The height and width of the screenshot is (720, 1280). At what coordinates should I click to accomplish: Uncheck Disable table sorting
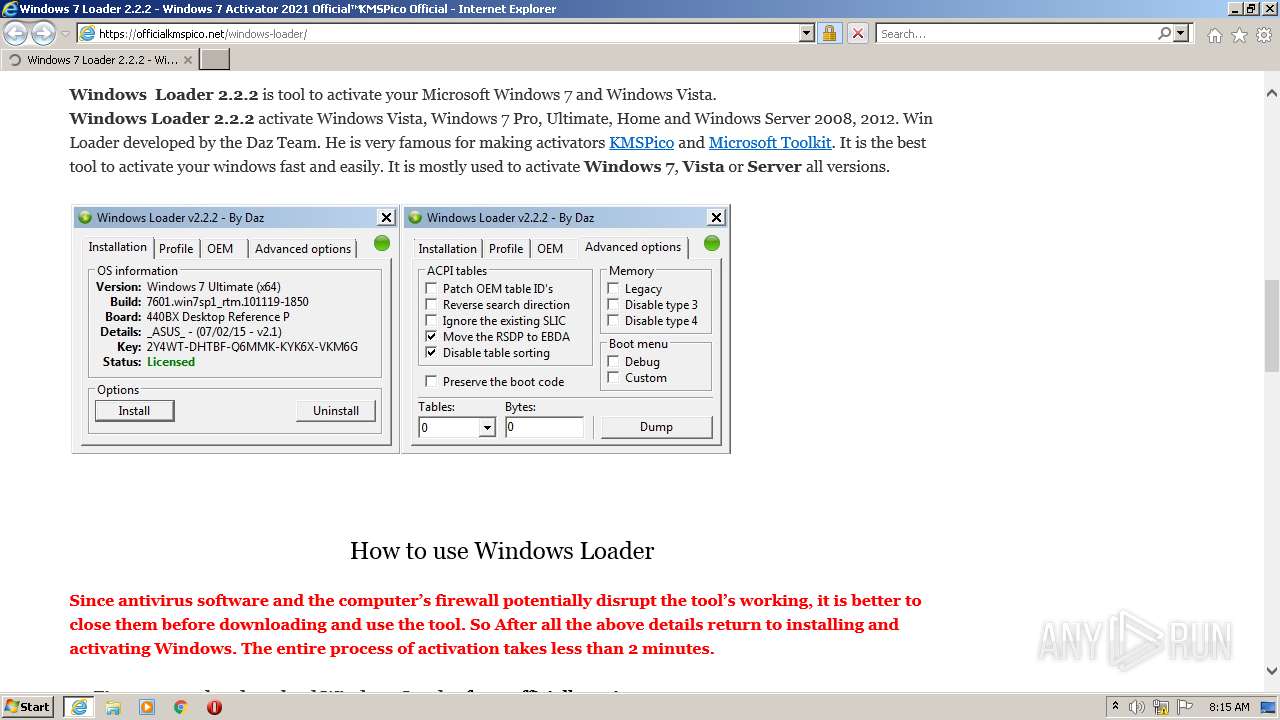click(x=431, y=353)
